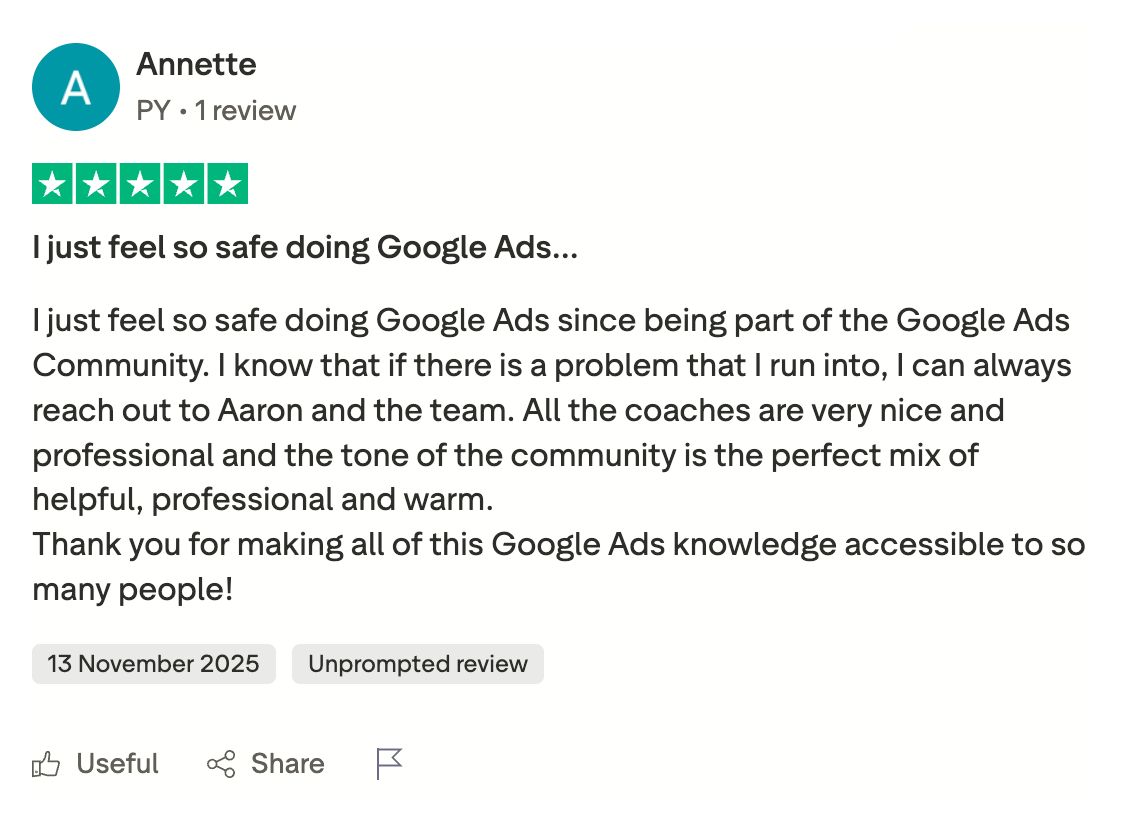Click the second green rating star
Viewport: 1130px width, 824px height.
click(96, 184)
